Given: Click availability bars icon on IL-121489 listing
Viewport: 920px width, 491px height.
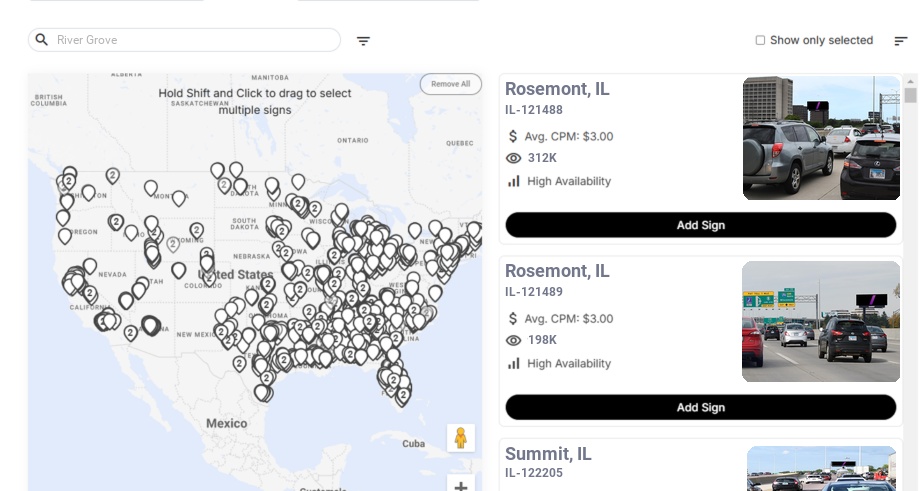Looking at the screenshot, I should (x=514, y=363).
